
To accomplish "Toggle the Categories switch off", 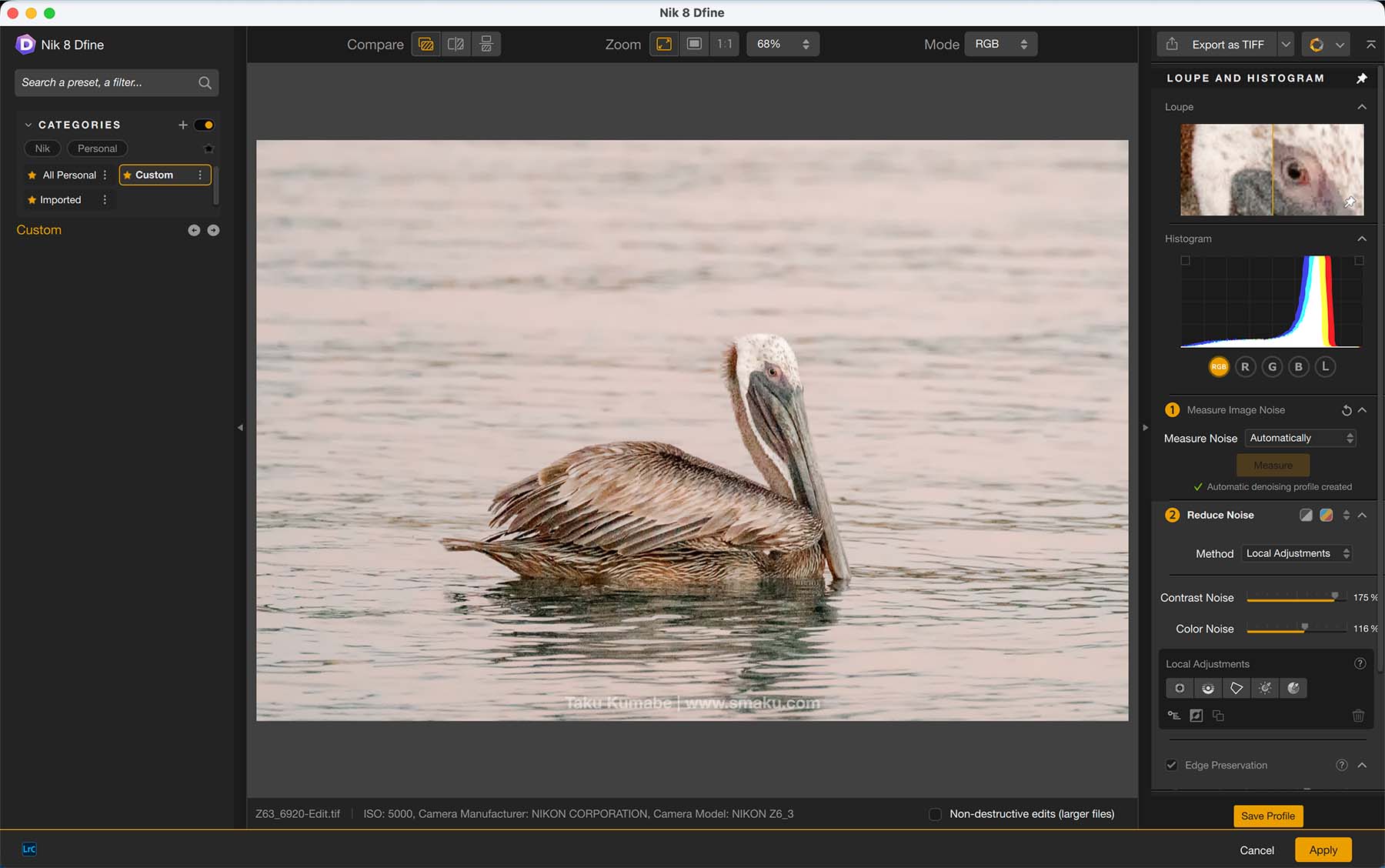I will pos(204,125).
